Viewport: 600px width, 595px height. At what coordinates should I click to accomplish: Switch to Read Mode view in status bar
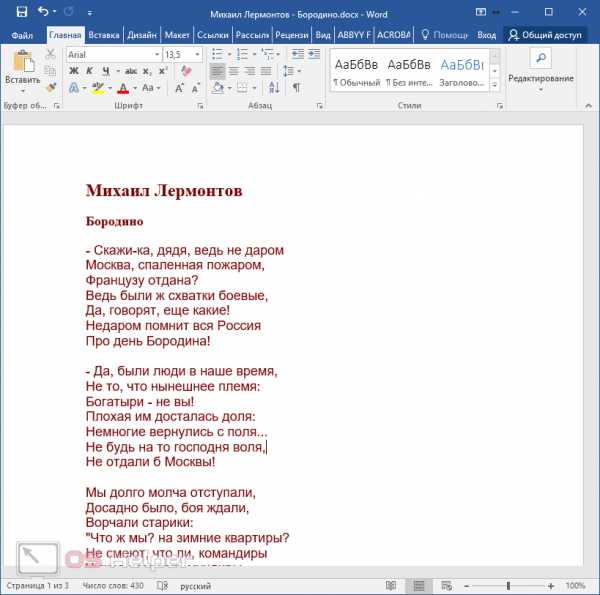coord(391,585)
